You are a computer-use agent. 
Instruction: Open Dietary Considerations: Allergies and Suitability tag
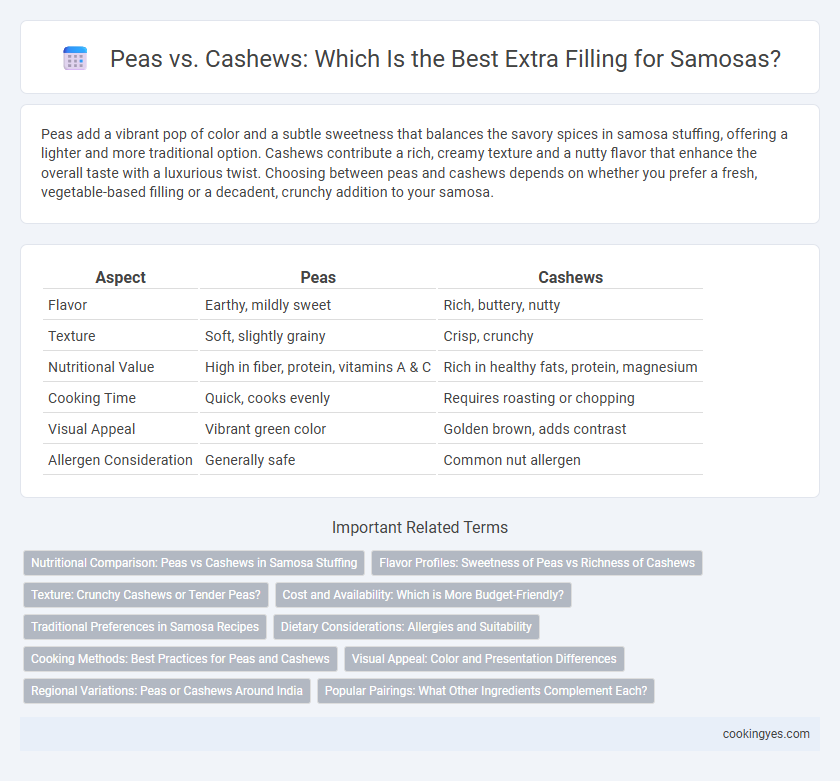tap(406, 627)
